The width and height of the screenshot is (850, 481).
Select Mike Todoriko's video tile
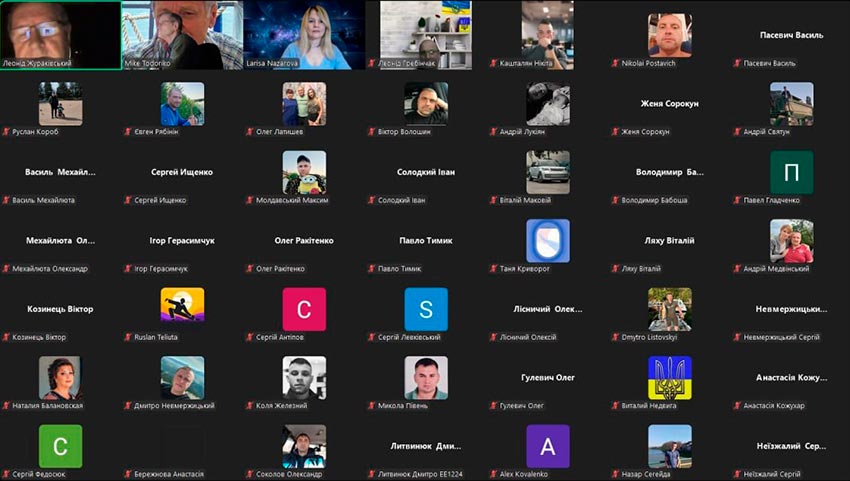point(182,34)
